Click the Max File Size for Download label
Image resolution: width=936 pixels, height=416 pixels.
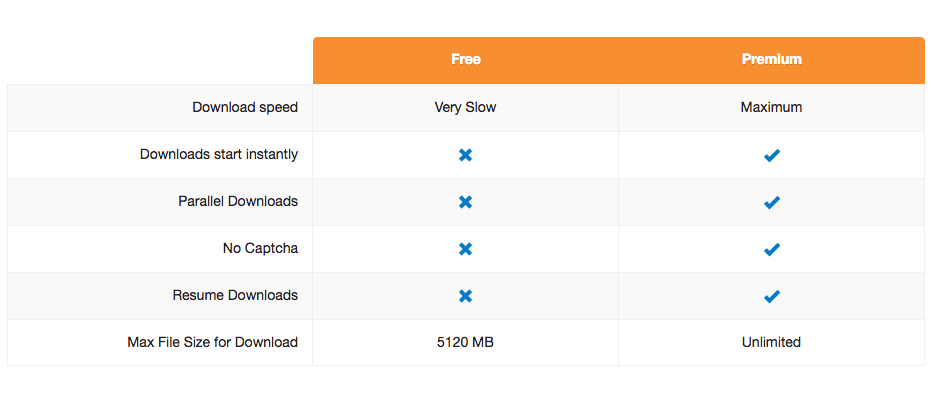pyautogui.click(x=213, y=343)
